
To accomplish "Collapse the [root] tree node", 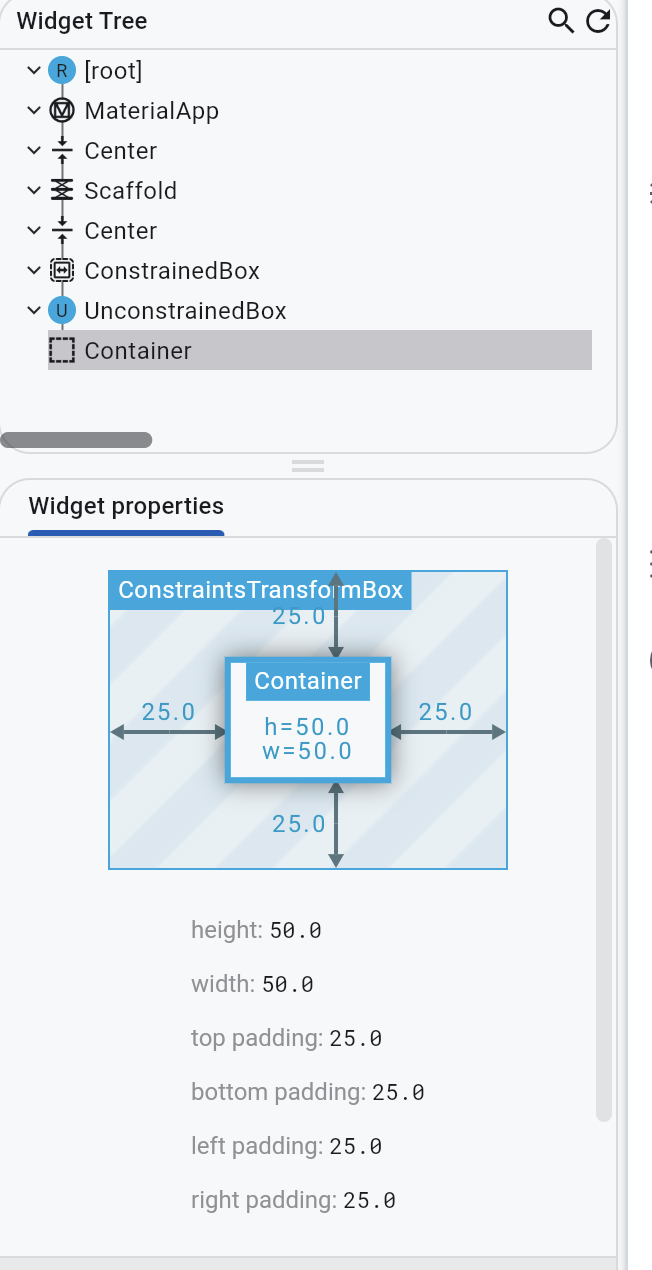I will pos(34,71).
